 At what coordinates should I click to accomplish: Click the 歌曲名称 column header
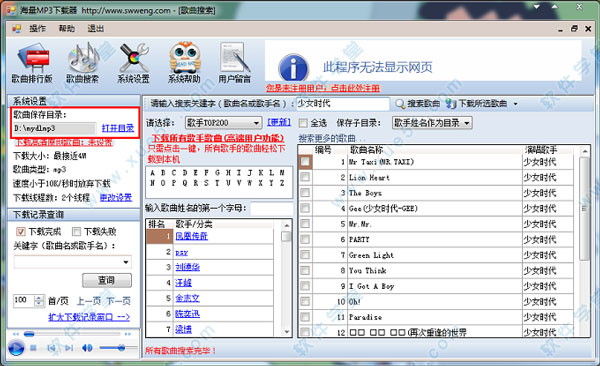(367, 150)
